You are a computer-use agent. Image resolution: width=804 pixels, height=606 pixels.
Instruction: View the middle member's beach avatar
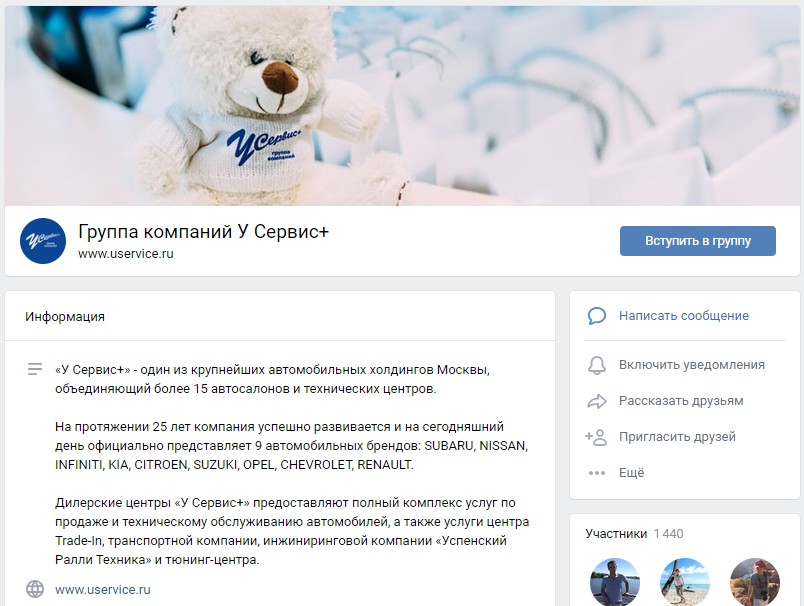point(685,582)
